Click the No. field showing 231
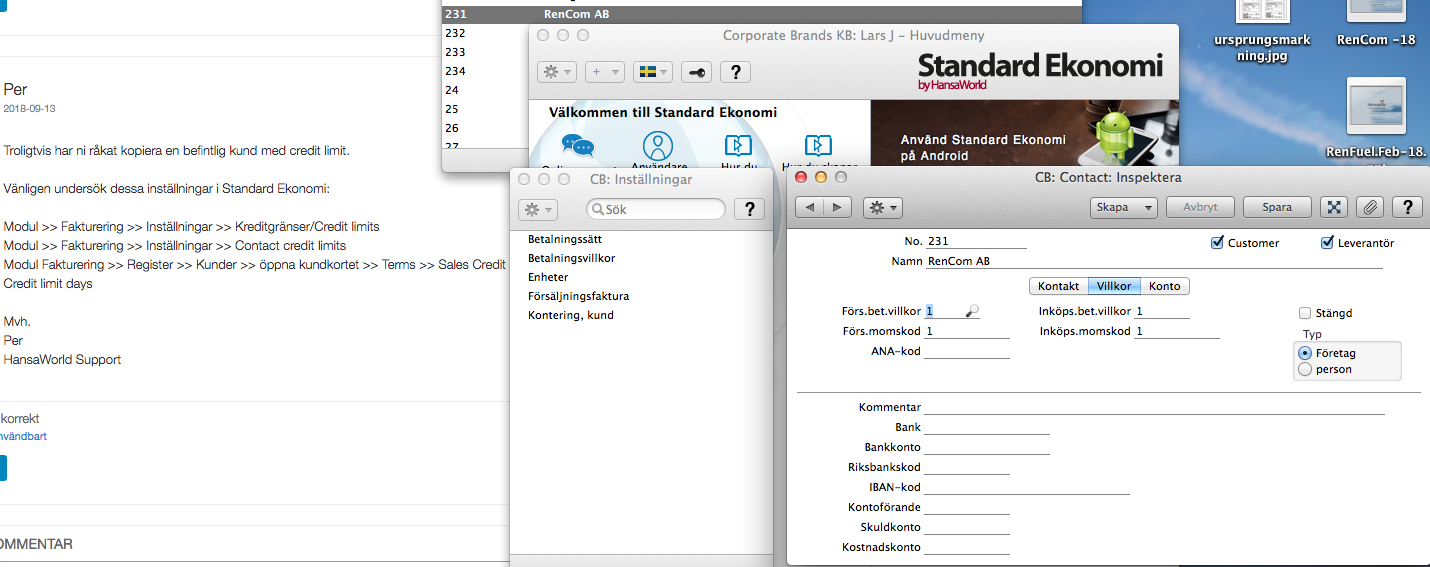Image resolution: width=1430 pixels, height=567 pixels. (976, 241)
